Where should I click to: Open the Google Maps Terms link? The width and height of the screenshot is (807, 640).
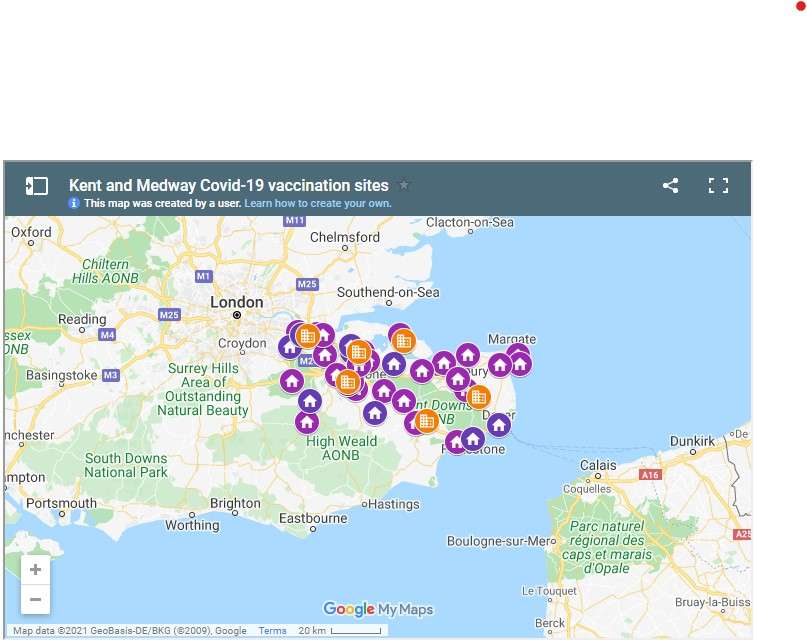pyautogui.click(x=272, y=630)
